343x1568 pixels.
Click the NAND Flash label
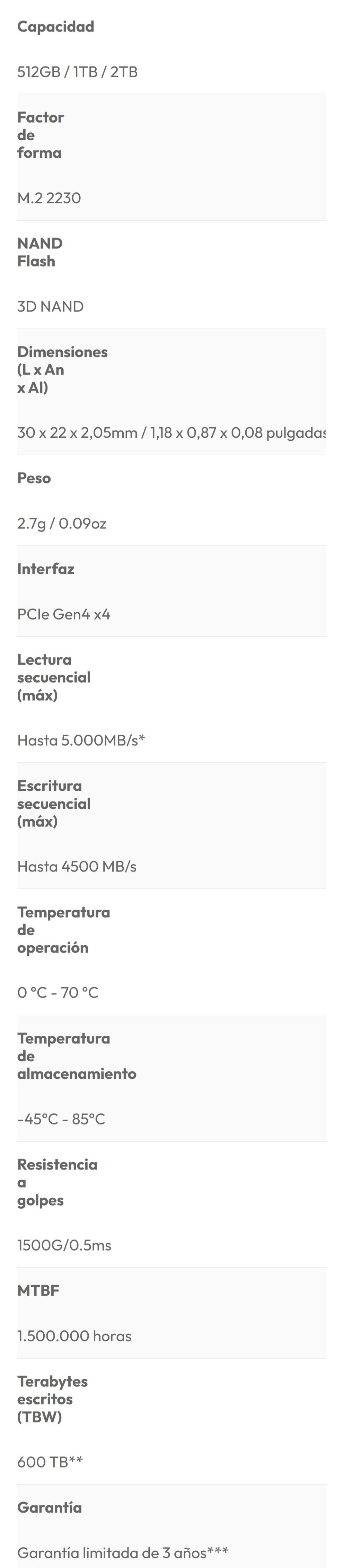39,252
